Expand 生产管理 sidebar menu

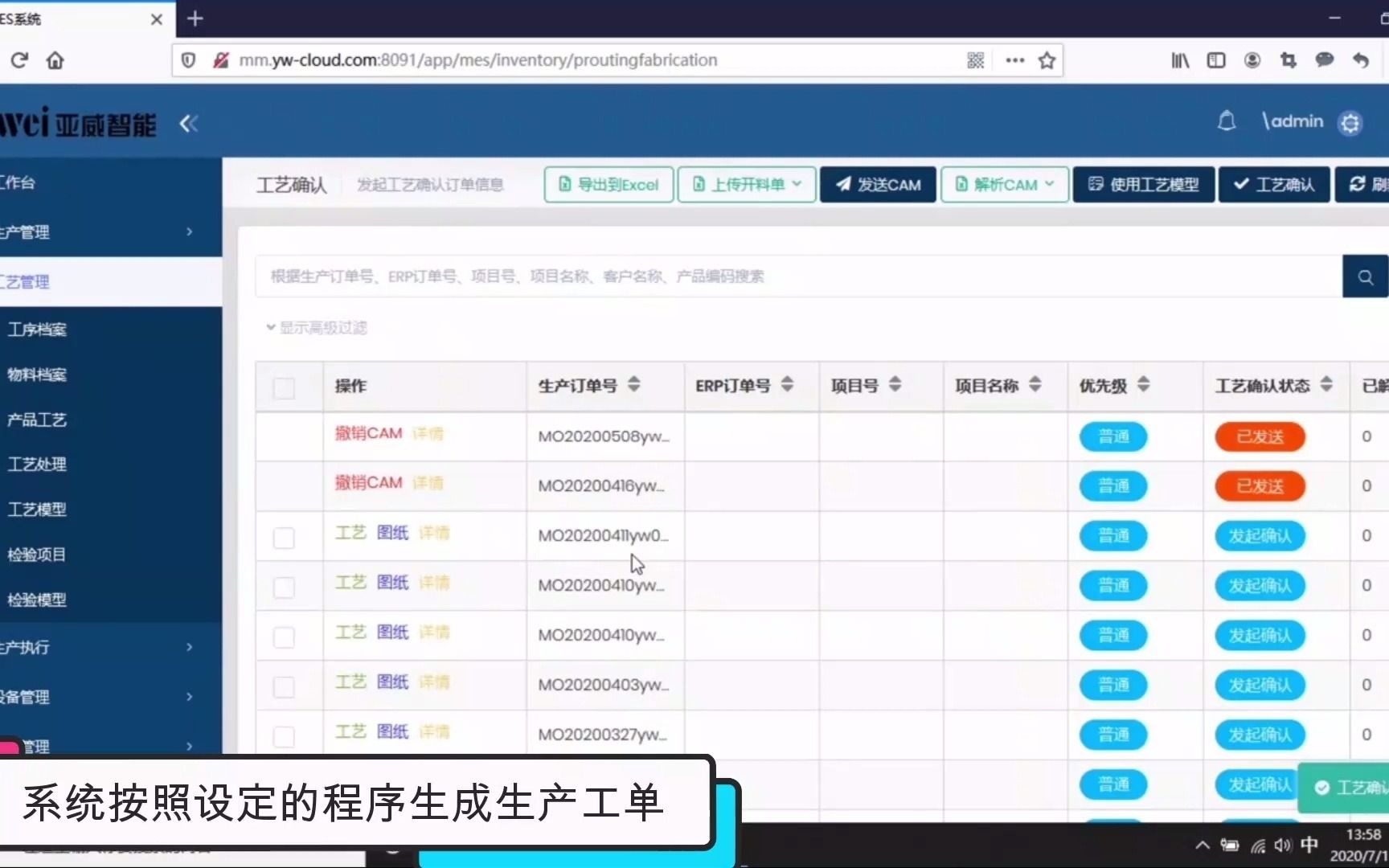(111, 232)
